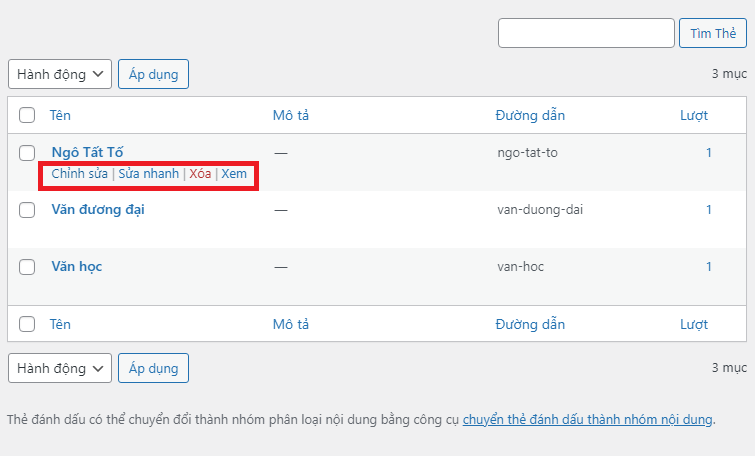This screenshot has width=755, height=456.
Task: Tick the select-all checkbox in table header
Action: pos(27,115)
